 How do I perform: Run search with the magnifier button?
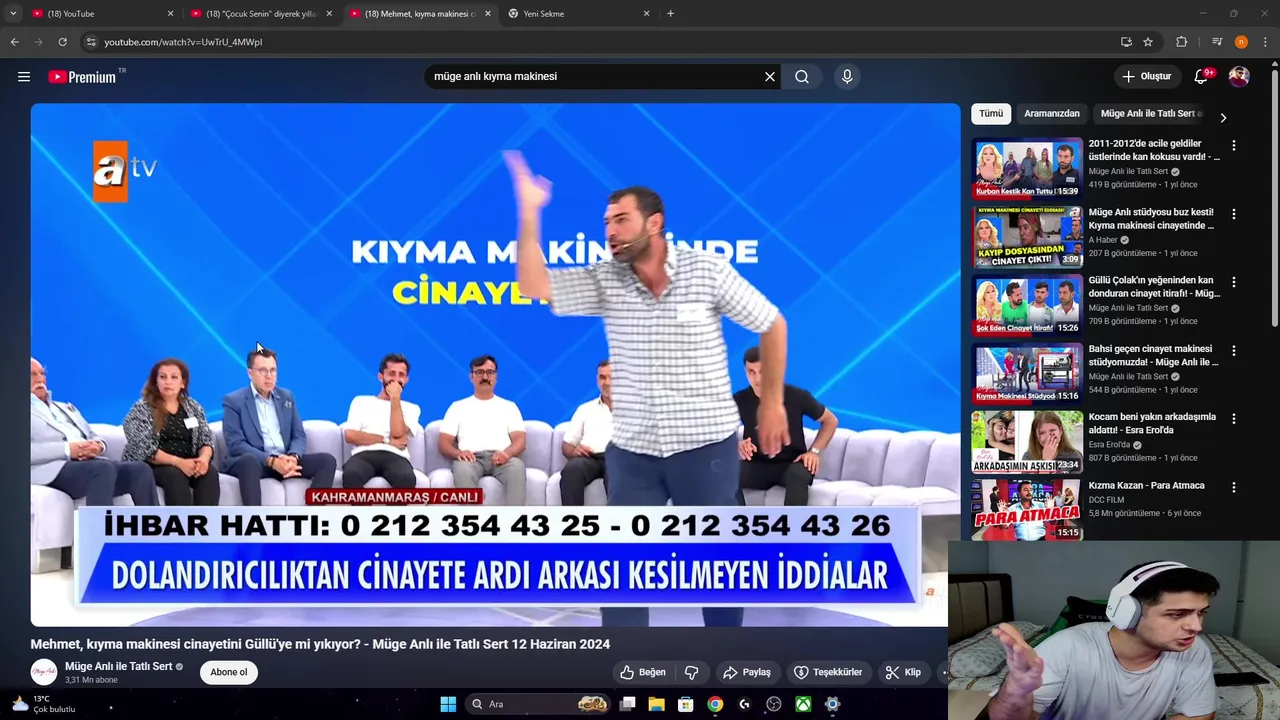(802, 77)
